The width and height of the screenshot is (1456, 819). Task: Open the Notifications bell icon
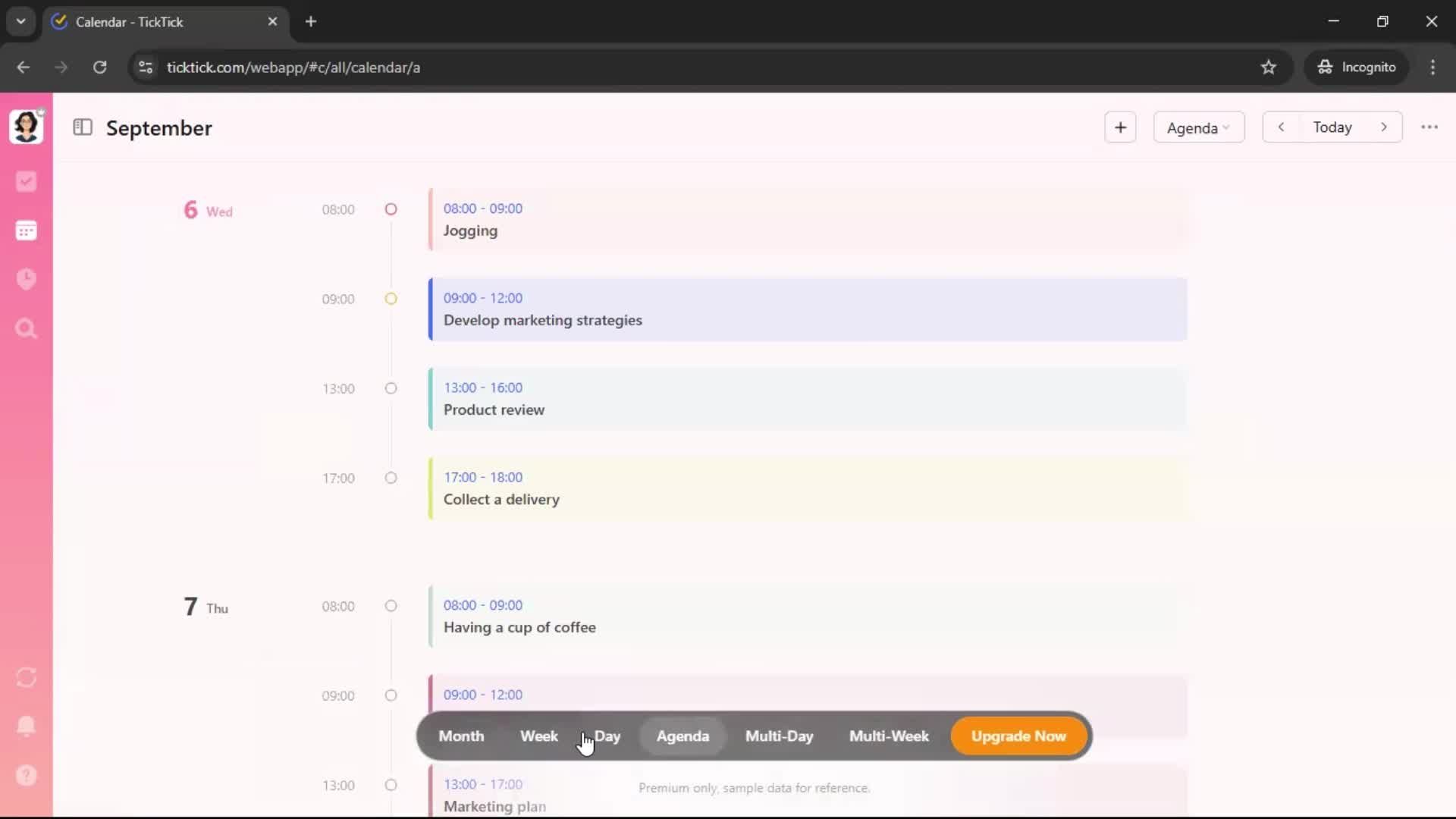26,726
